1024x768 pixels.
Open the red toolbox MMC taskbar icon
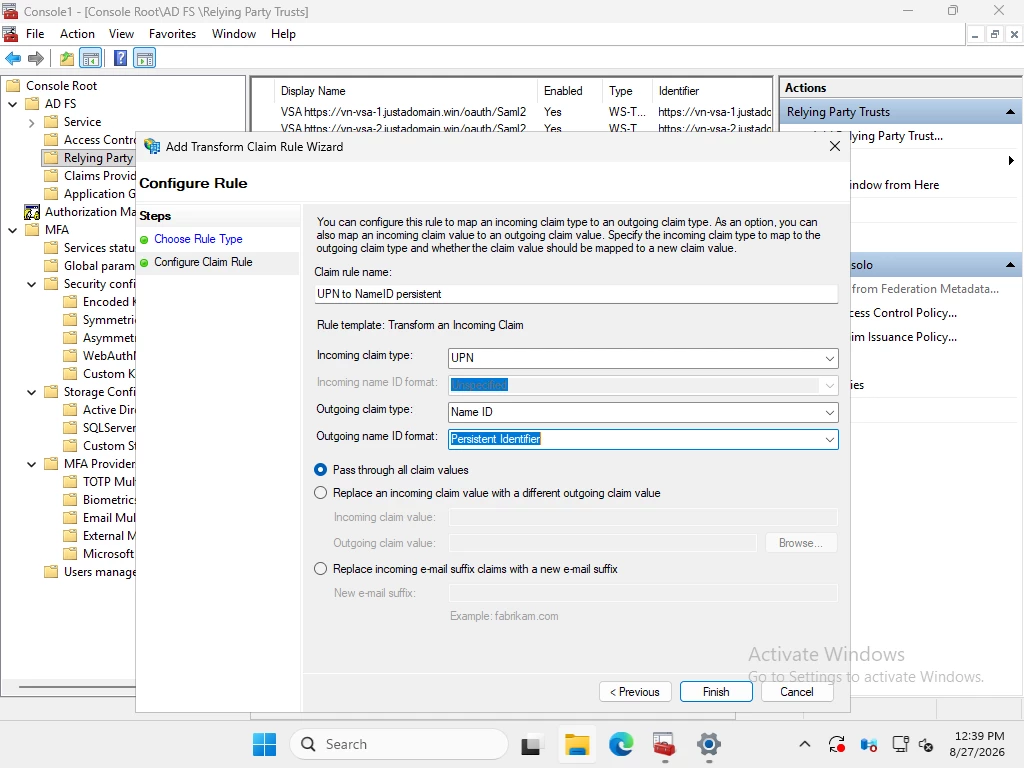tap(664, 744)
